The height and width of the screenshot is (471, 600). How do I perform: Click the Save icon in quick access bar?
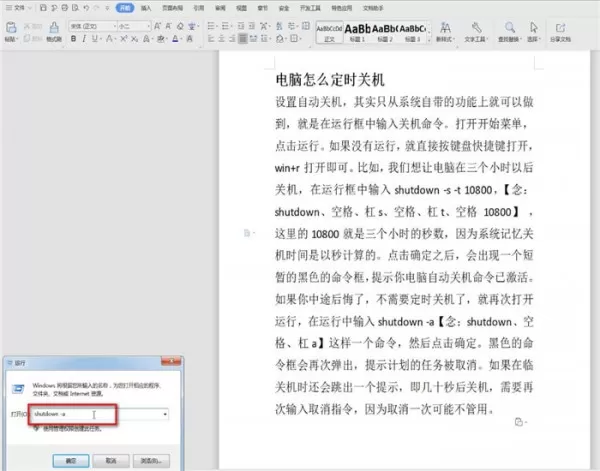(x=43, y=8)
